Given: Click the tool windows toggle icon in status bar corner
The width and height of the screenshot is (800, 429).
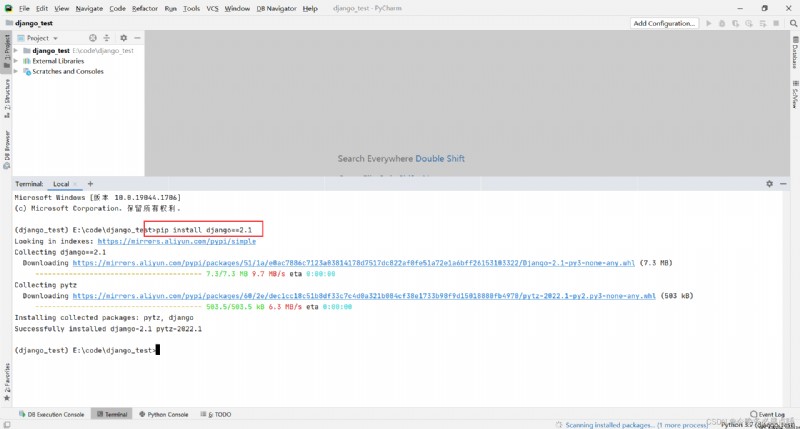Looking at the screenshot, I should pos(6,424).
